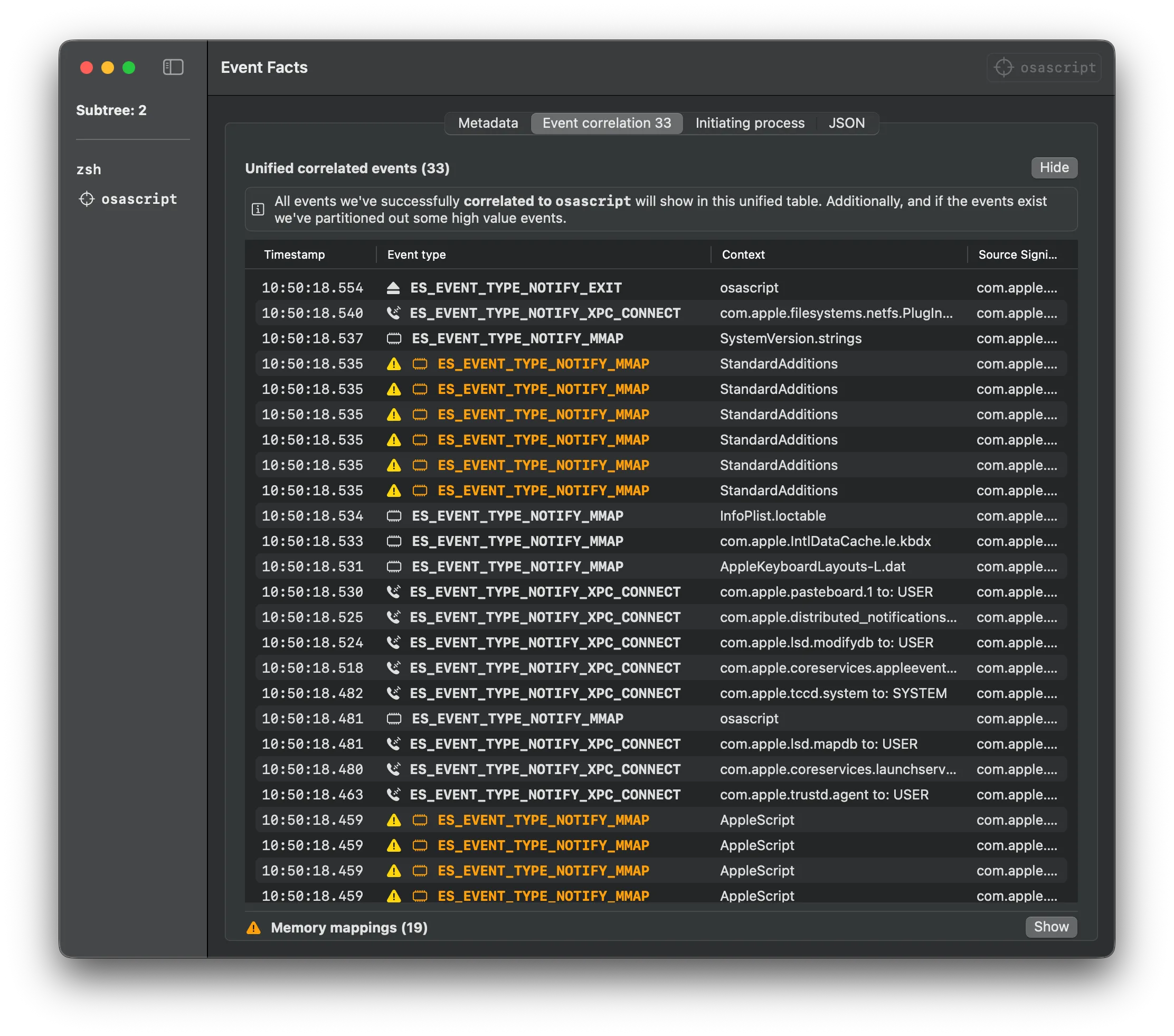Switch to the Metadata tab
Screen dimensions: 1174x1036
coord(488,123)
